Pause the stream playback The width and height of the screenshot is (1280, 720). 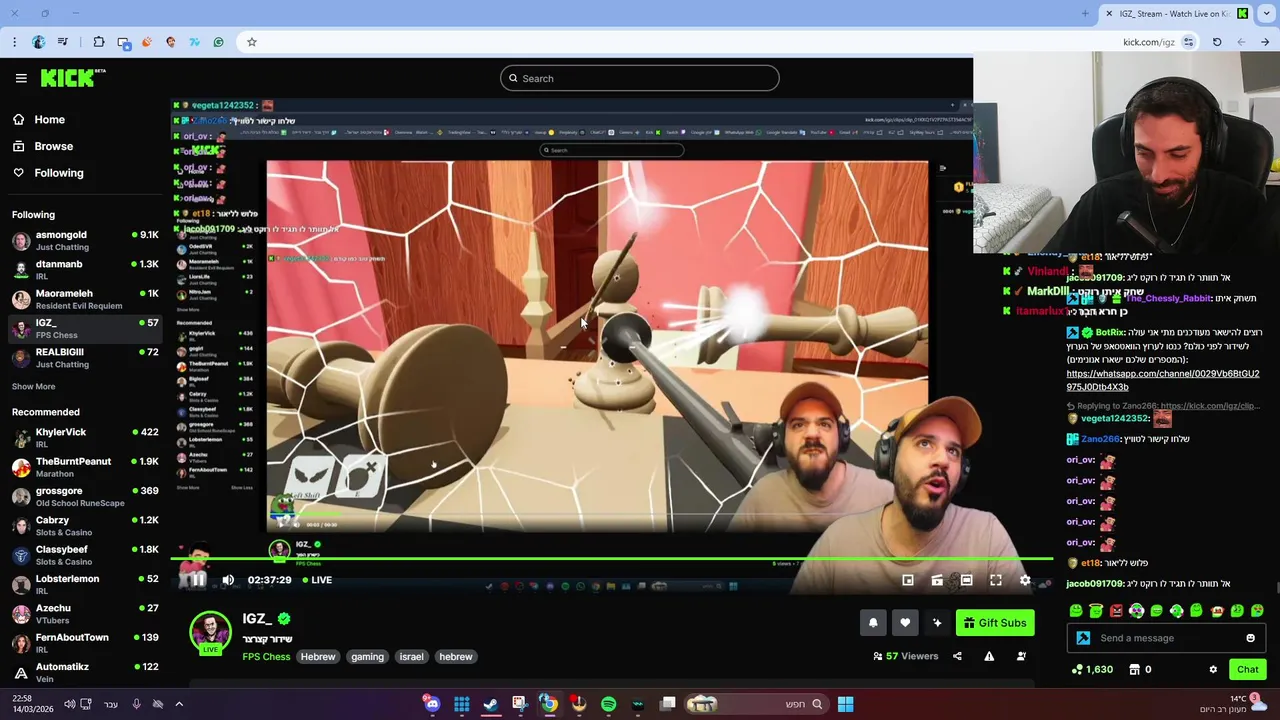(x=198, y=580)
